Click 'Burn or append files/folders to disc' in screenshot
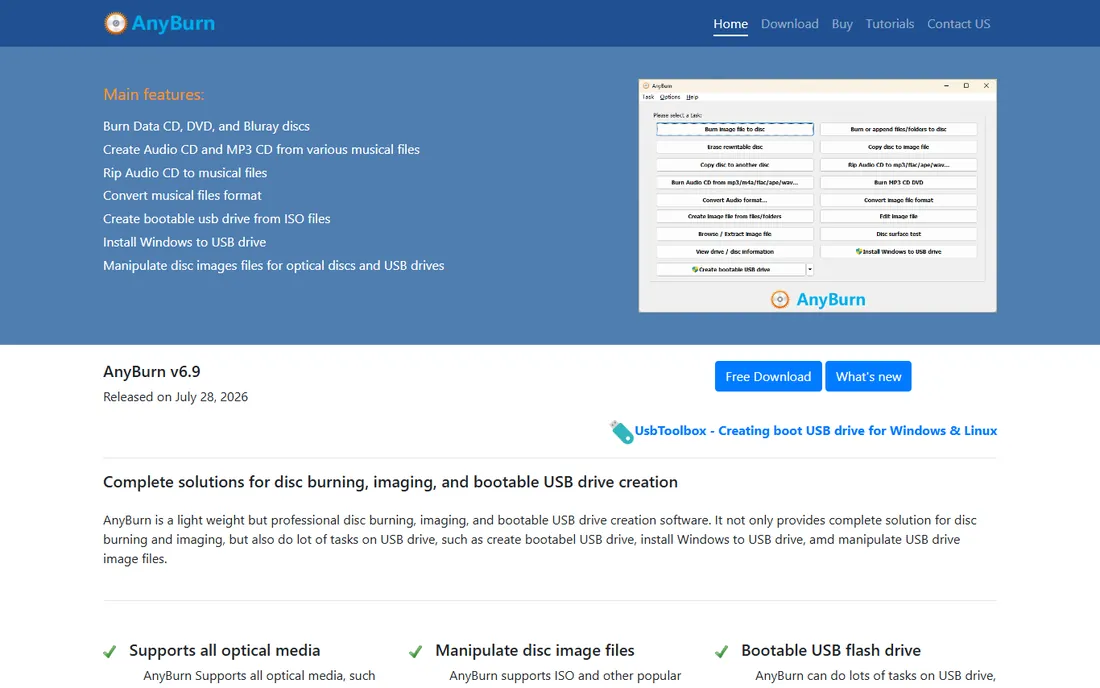The width and height of the screenshot is (1100, 688). [898, 129]
